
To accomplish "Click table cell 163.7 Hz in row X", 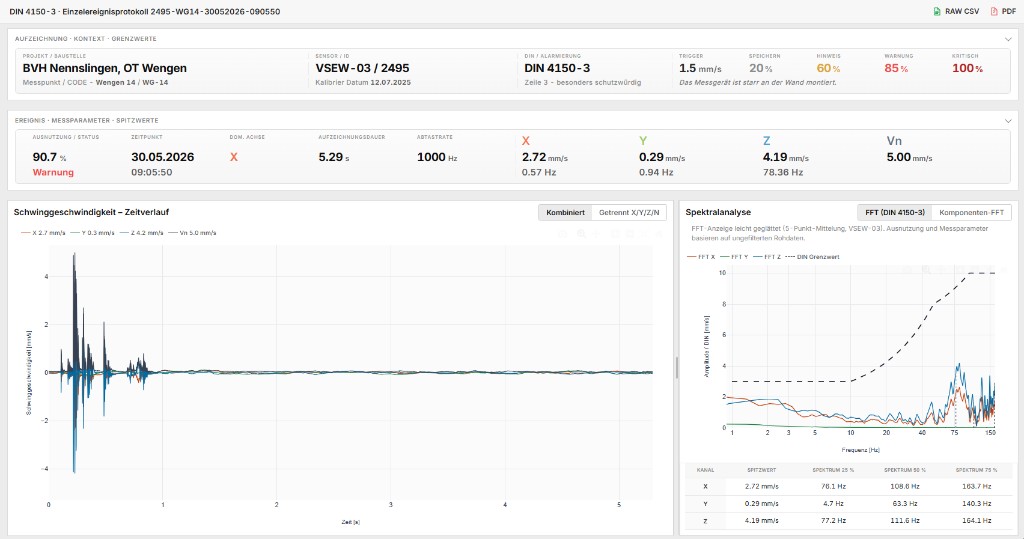I will (x=976, y=487).
